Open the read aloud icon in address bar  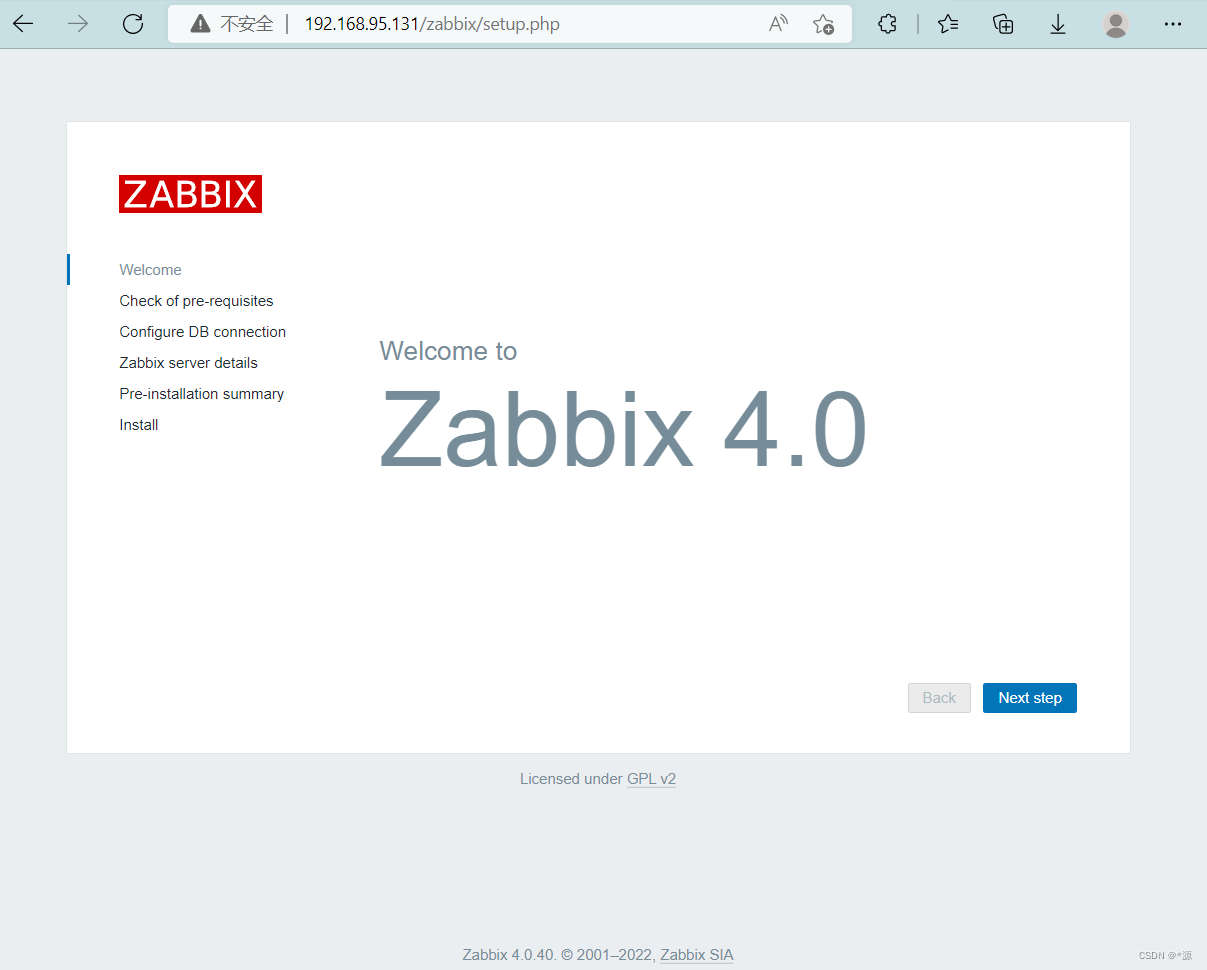click(778, 24)
